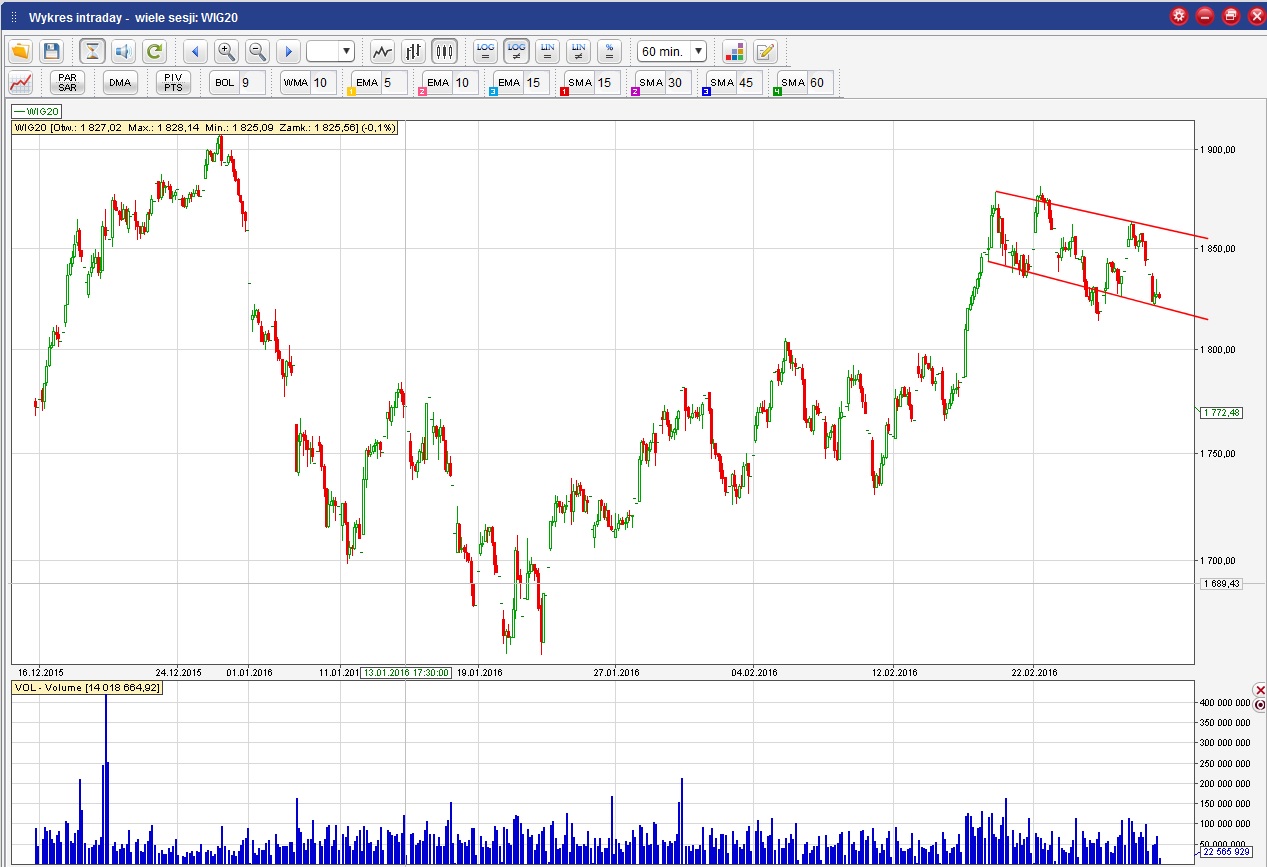Screen dimensions: 1267x867
Task: Close the VOL volume panel
Action: (1259, 691)
